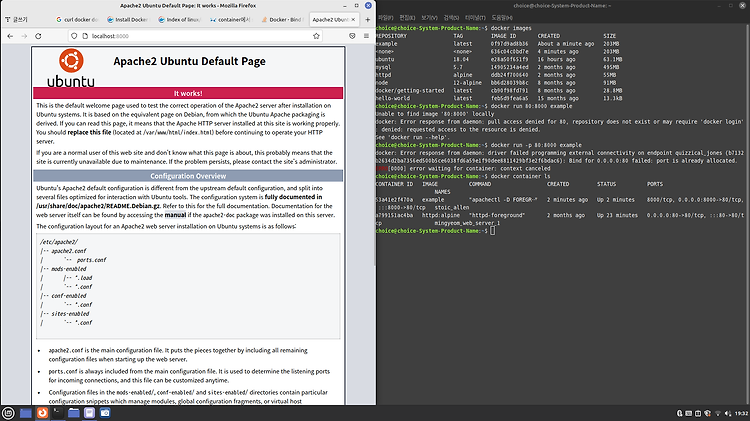Switch to the 'container에서' tab

coord(230,20)
